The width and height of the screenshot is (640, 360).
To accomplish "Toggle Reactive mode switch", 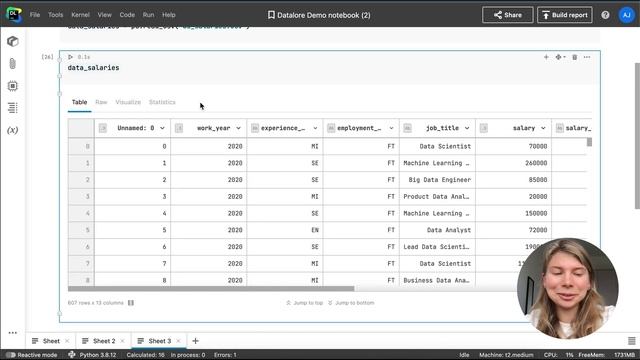I will [x=11, y=355].
